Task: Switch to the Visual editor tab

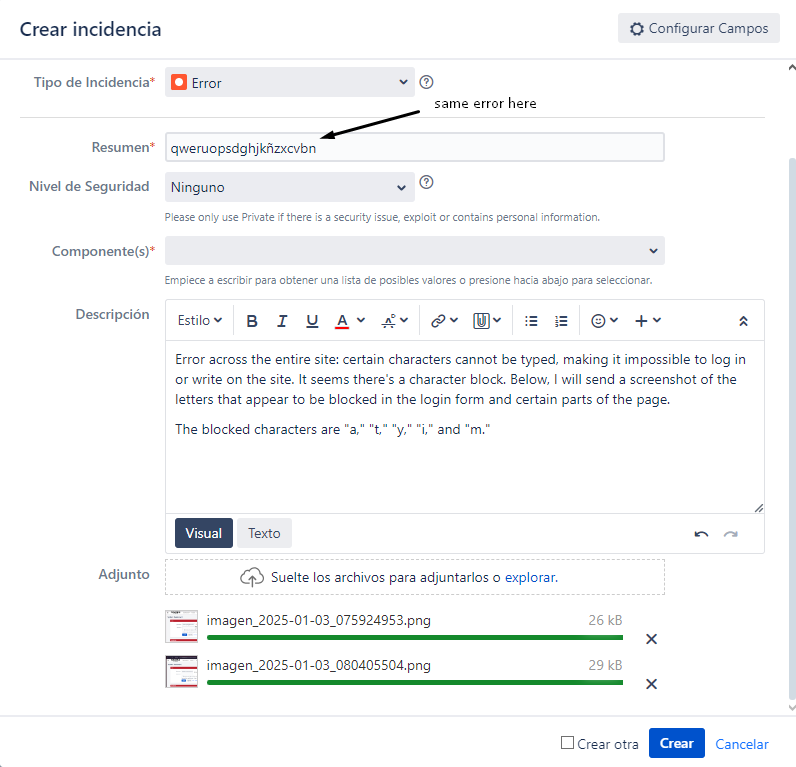Action: 204,533
